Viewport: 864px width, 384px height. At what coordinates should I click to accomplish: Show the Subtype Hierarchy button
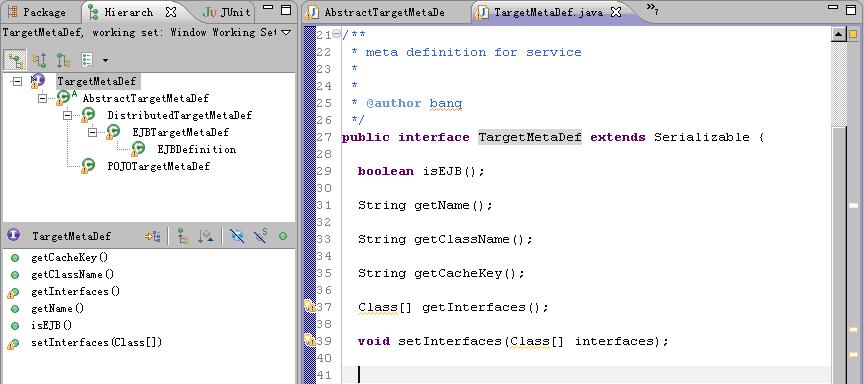[63, 60]
